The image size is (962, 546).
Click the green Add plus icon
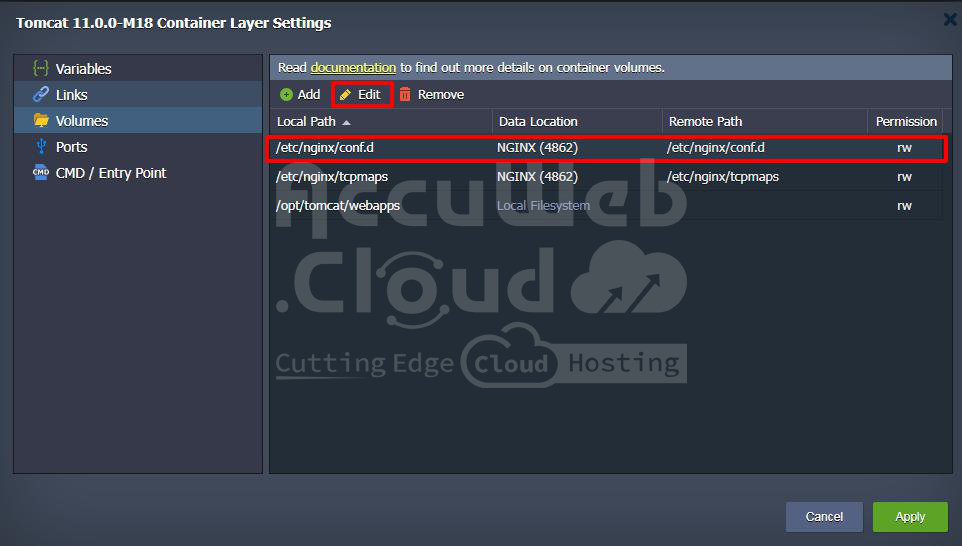[x=286, y=94]
